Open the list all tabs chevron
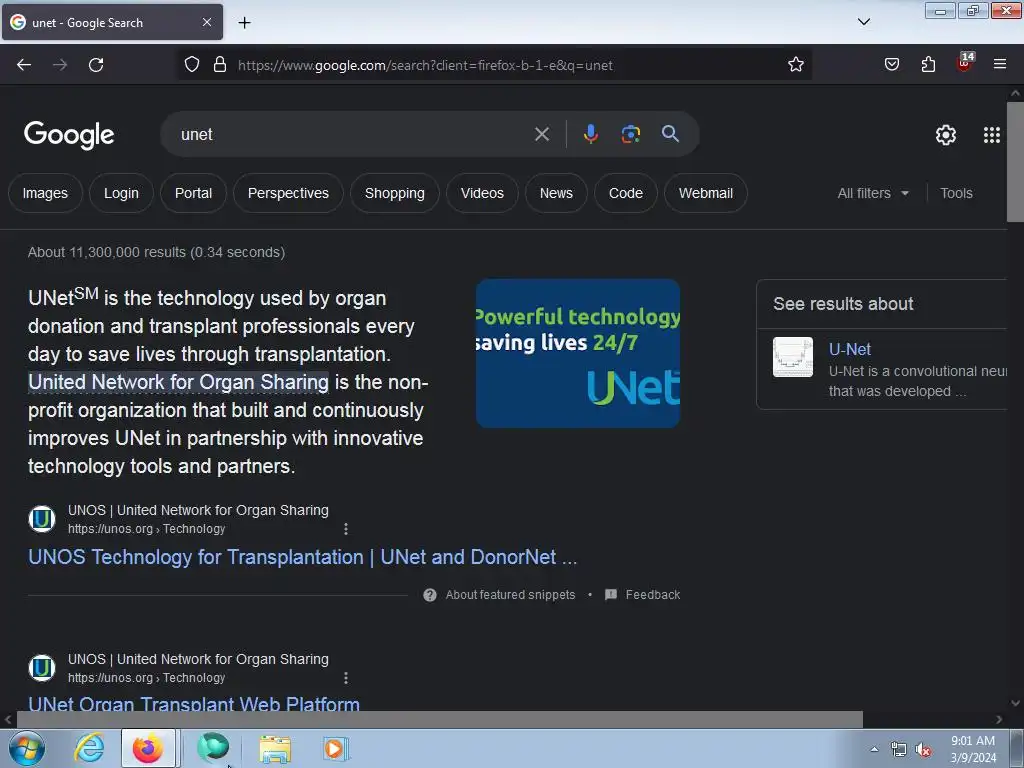Screen dimensions: 1024x768 click(863, 22)
